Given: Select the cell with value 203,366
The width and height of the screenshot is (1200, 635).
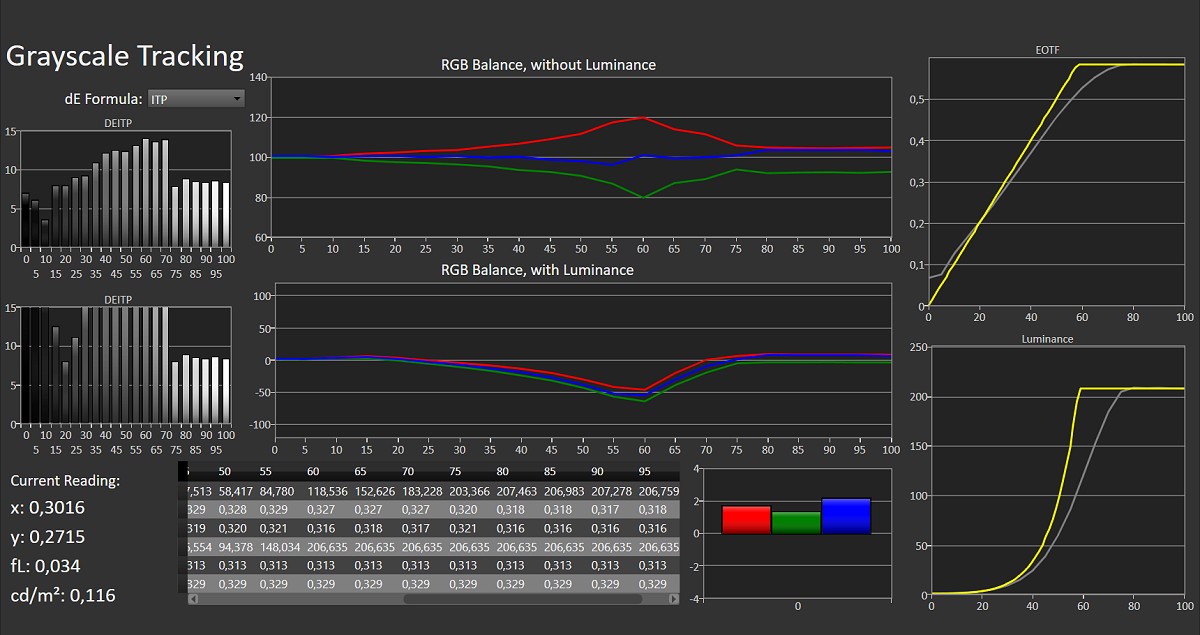Looking at the screenshot, I should point(468,490).
